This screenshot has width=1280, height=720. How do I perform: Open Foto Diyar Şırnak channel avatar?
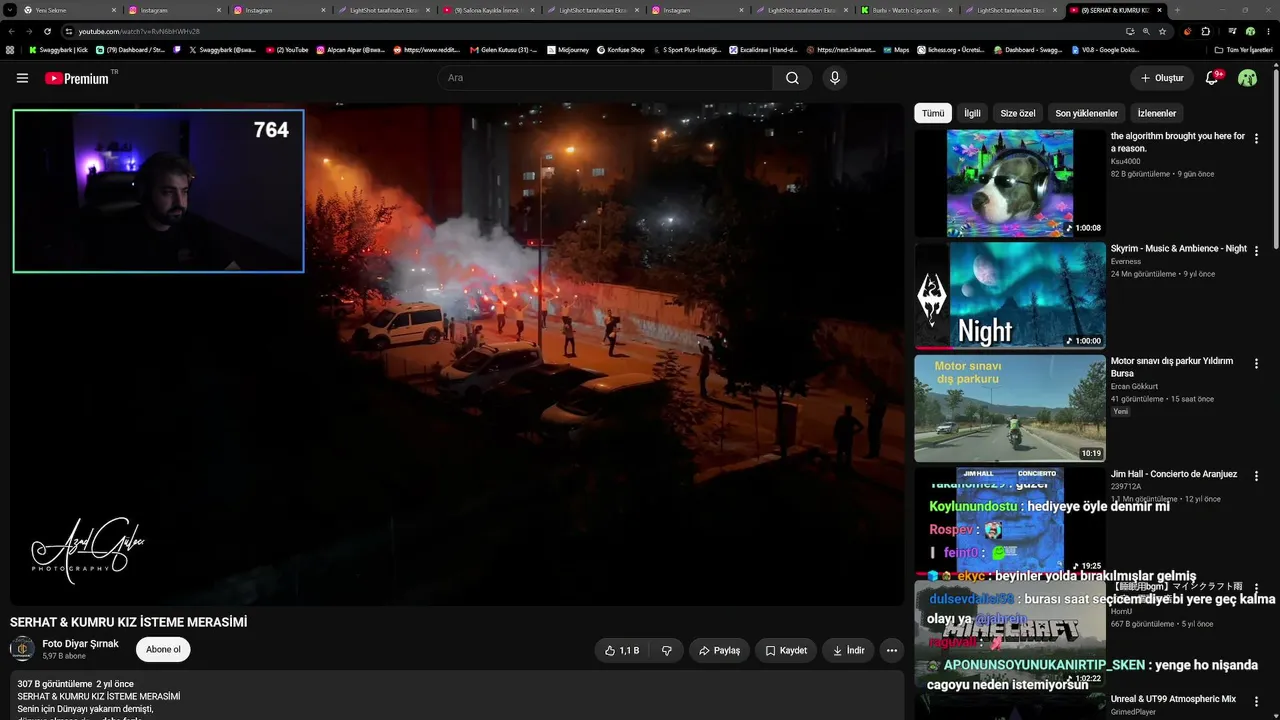click(22, 649)
